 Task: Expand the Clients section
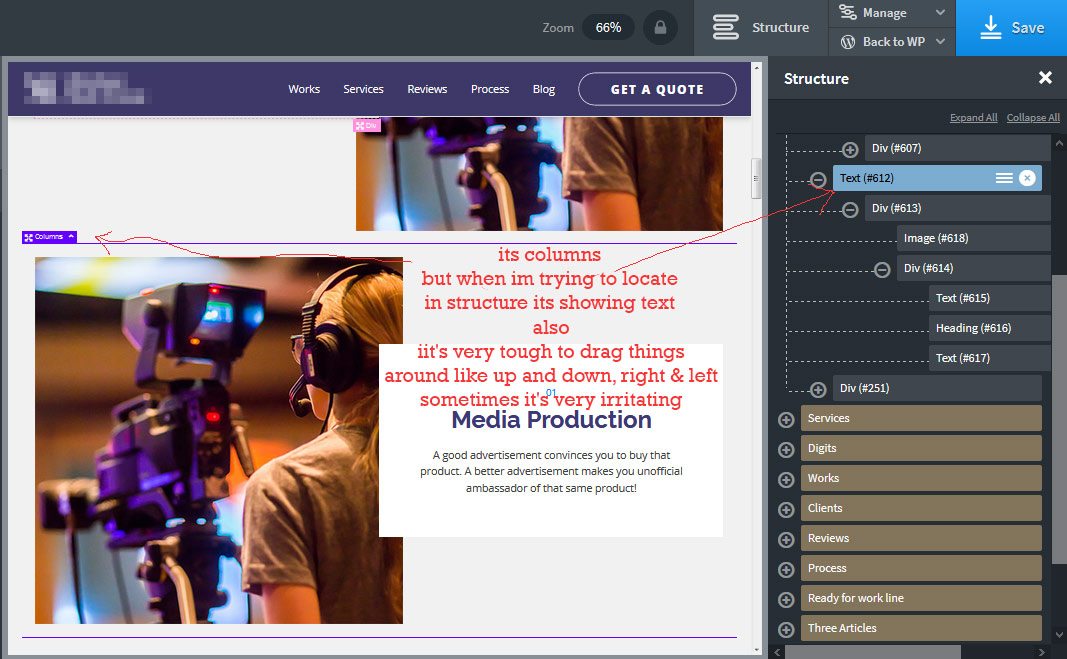[786, 509]
